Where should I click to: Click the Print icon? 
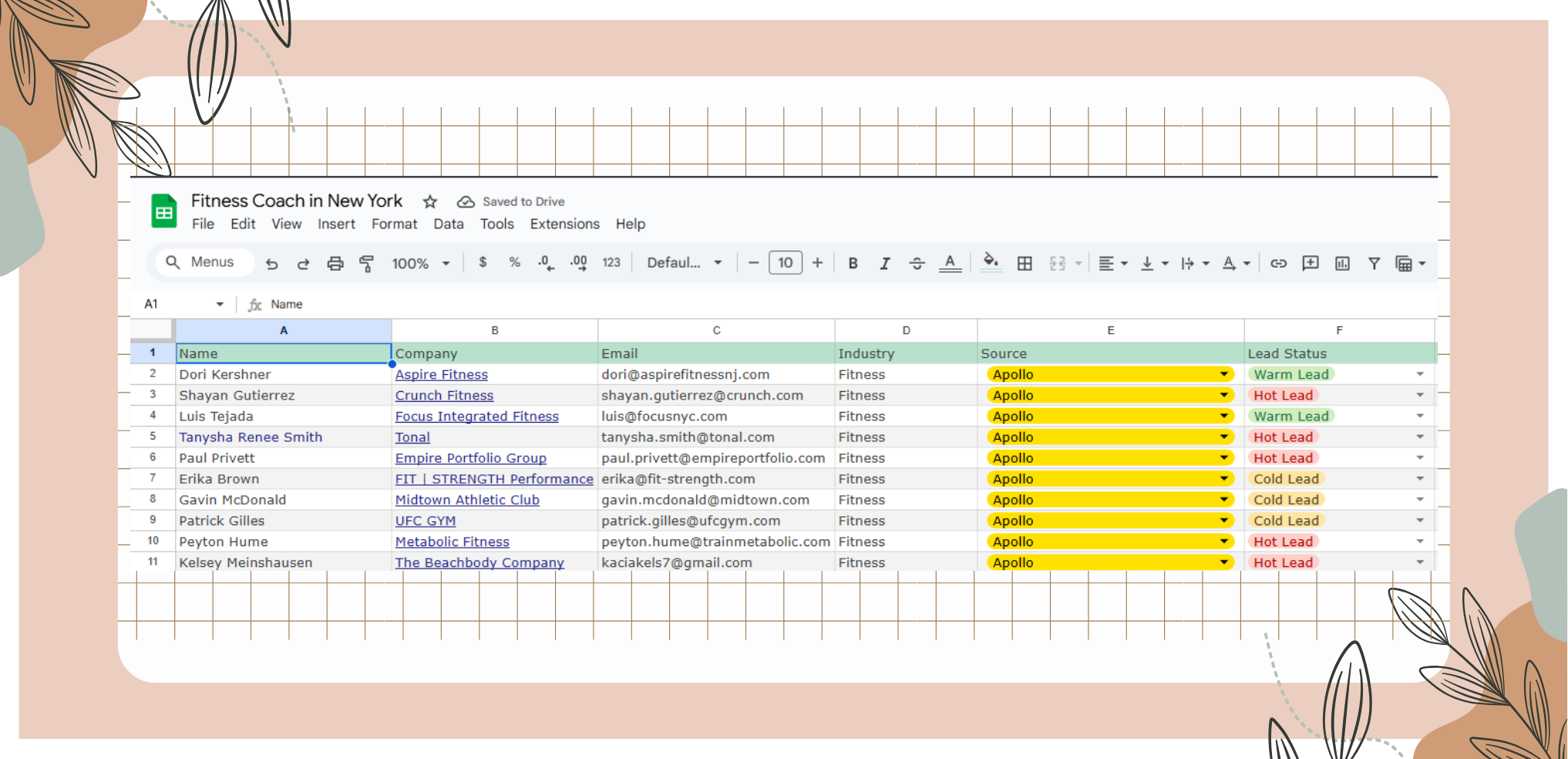point(335,264)
